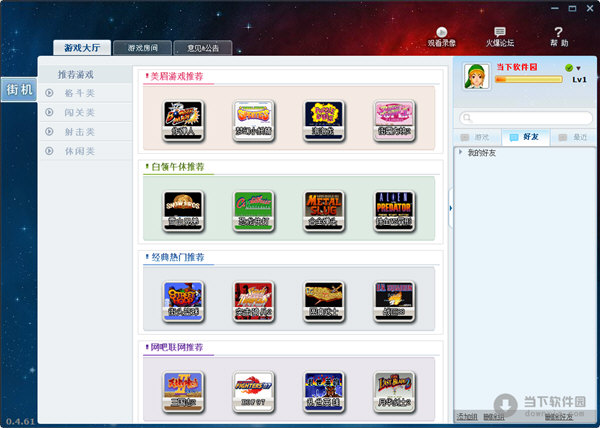Click the 美眉游戏推荐 section header
600x428 pixels.
tap(177, 76)
